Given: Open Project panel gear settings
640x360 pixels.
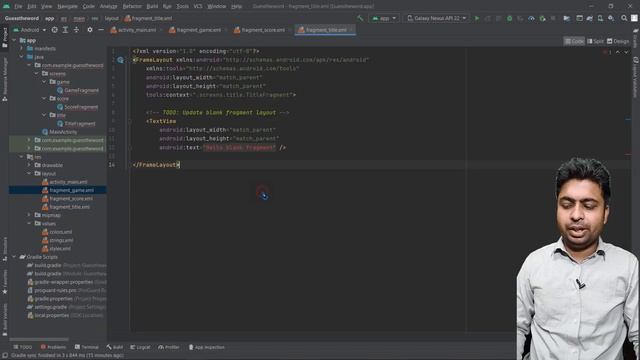Looking at the screenshot, I should point(90,30).
